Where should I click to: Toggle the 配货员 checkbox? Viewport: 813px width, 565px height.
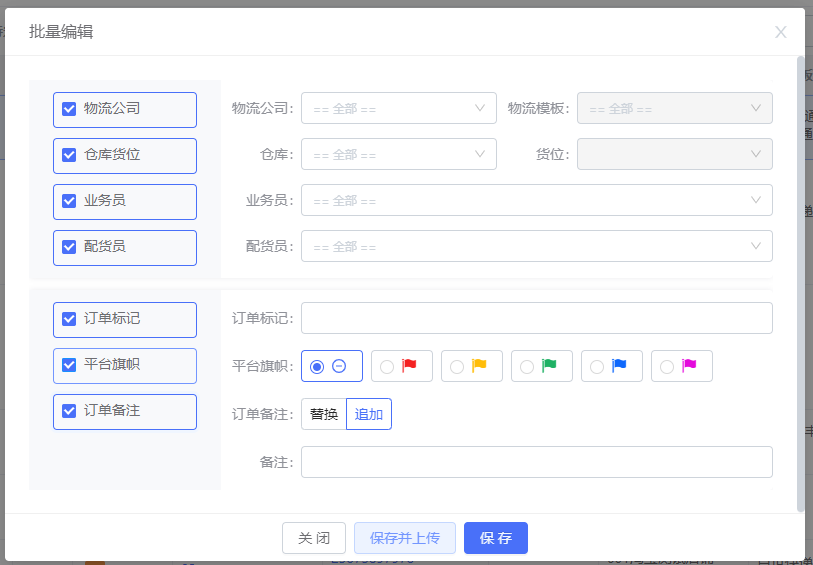point(69,247)
